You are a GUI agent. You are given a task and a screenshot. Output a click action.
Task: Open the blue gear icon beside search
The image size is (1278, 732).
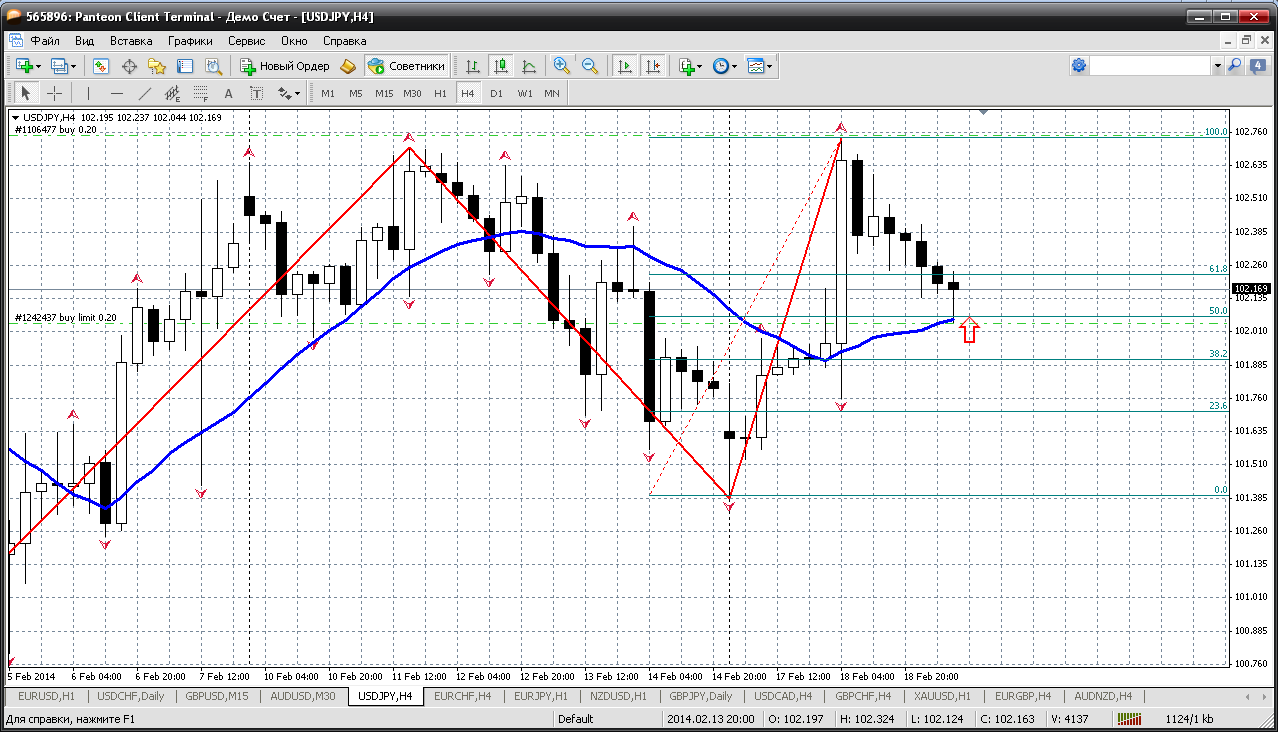click(1079, 66)
